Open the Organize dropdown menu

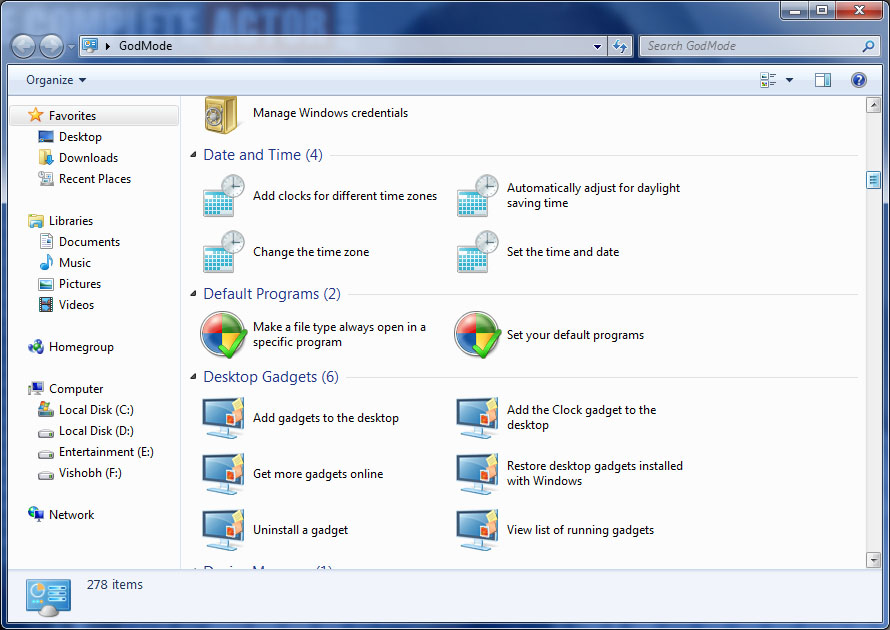click(x=56, y=80)
